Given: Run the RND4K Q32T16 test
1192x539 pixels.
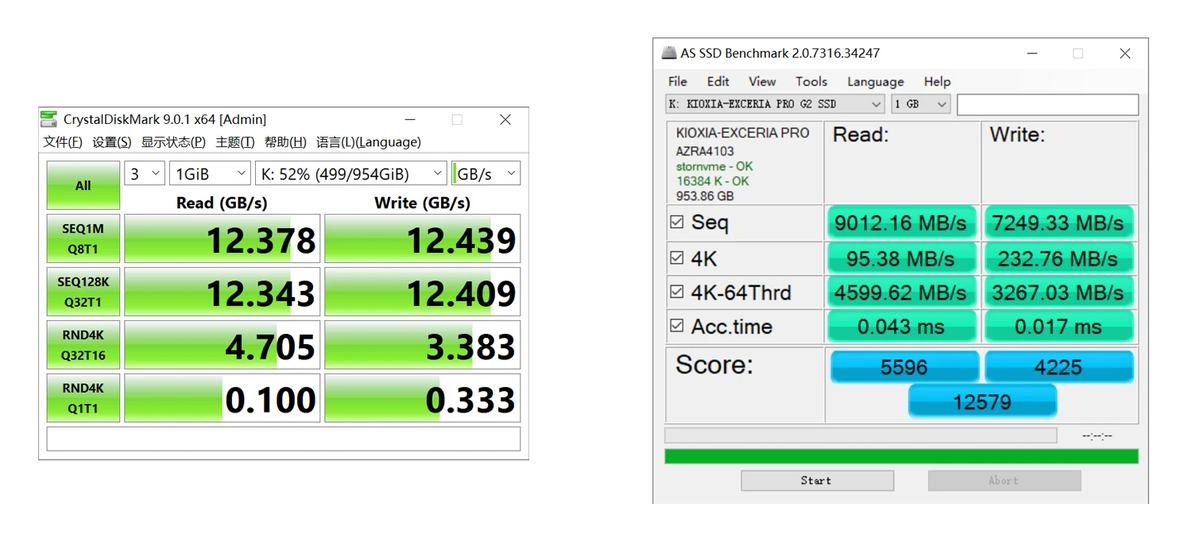Looking at the screenshot, I should 84,344.
